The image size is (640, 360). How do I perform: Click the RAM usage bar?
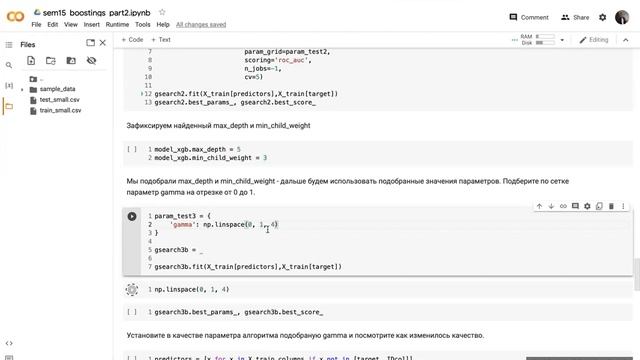pos(545,36)
